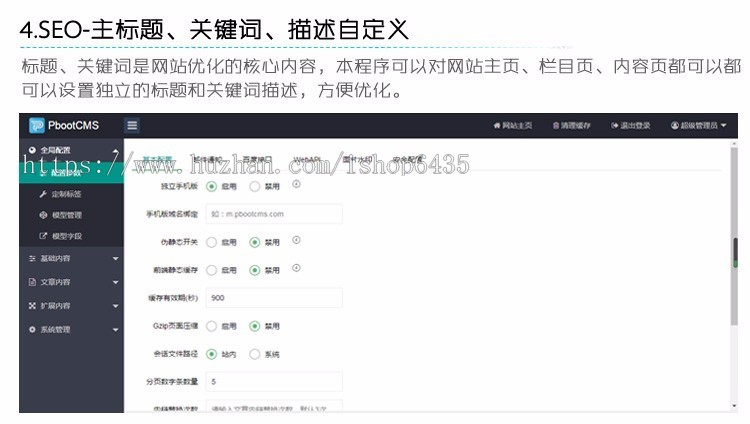750x424 pixels.
Task: Click the wrench icon beside 定制标签
Action: (x=43, y=194)
